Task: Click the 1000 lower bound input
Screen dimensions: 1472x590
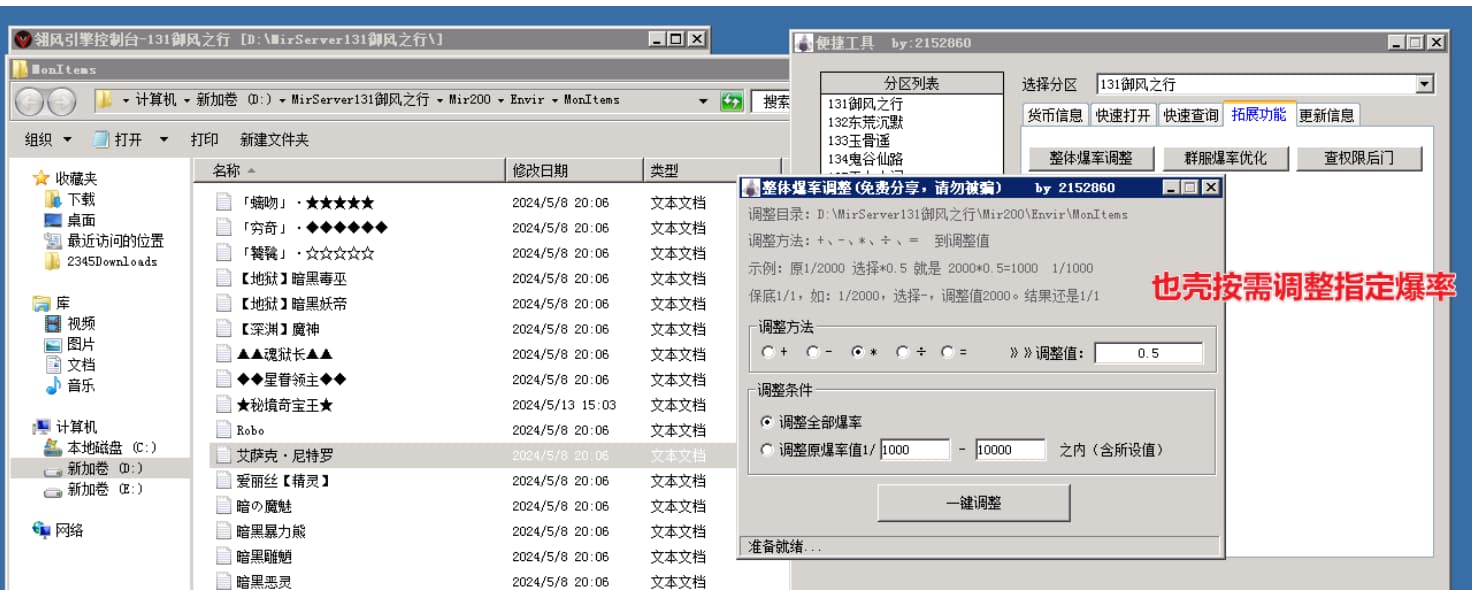Action: (x=914, y=450)
